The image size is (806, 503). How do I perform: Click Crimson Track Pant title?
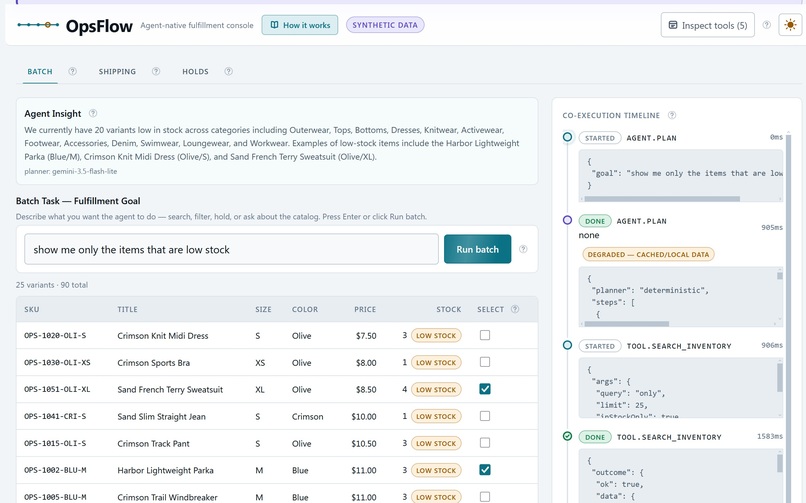tap(153, 443)
